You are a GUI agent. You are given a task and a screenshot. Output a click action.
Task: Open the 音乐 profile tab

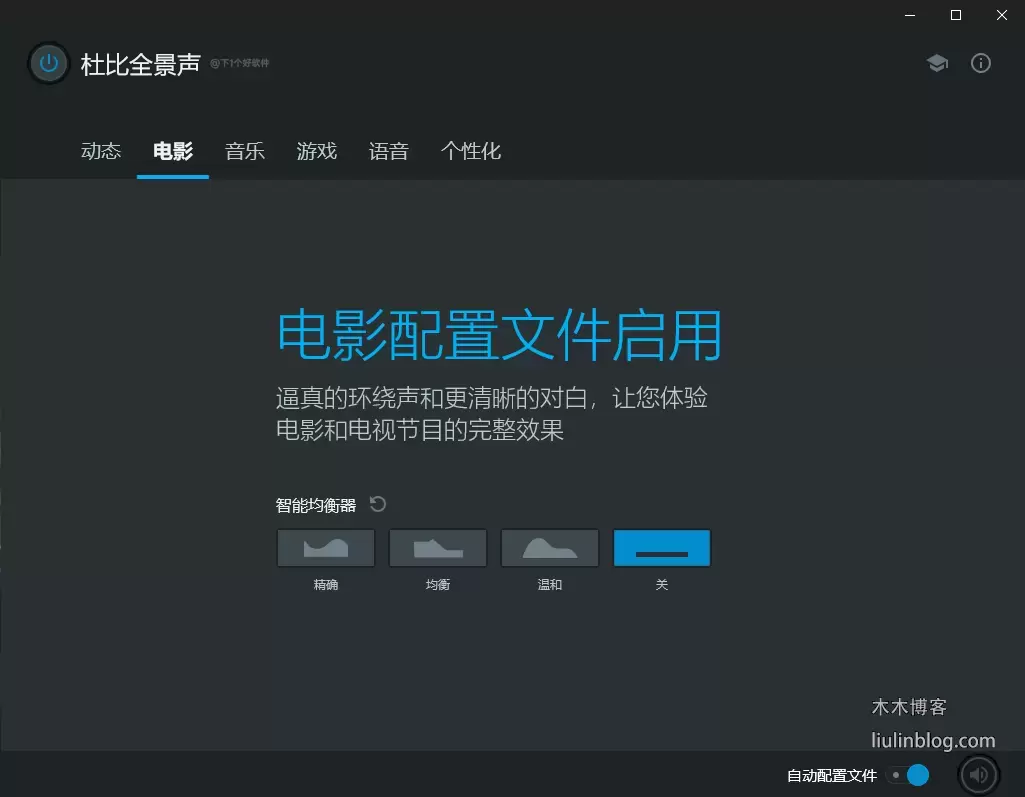coord(245,152)
